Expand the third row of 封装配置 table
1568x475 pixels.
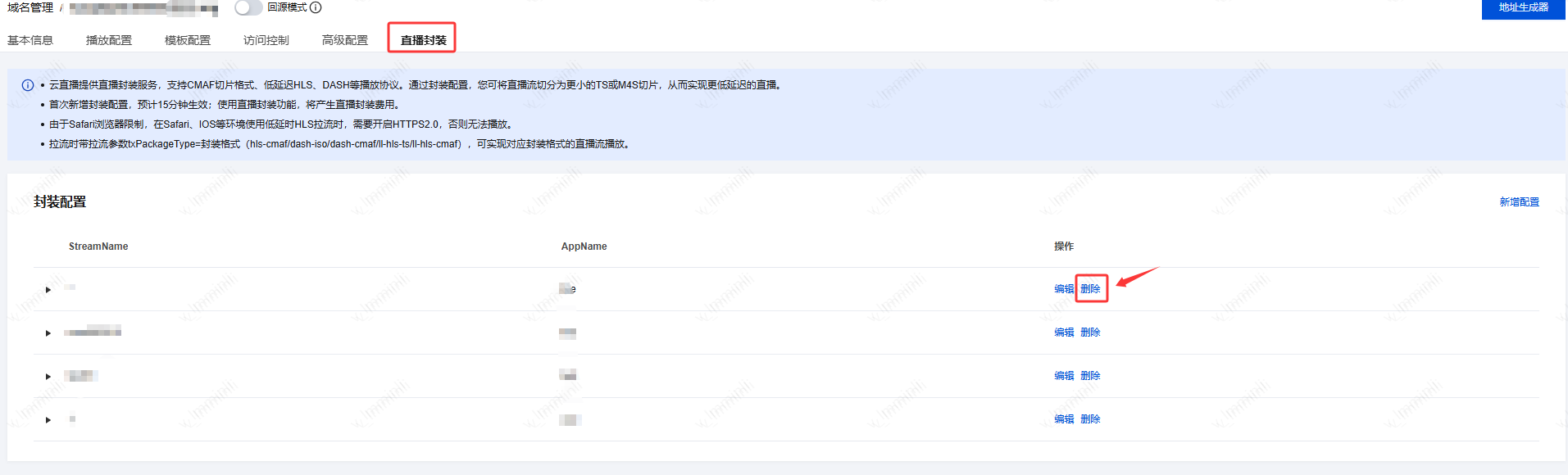(48, 377)
